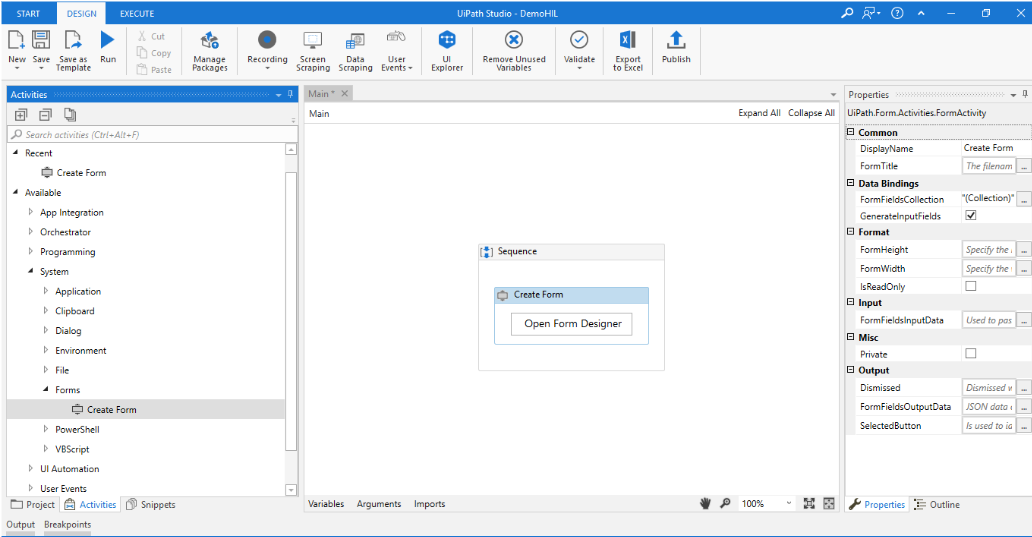
Task: Collapse the ribbon with the caret icon
Action: [x=921, y=13]
